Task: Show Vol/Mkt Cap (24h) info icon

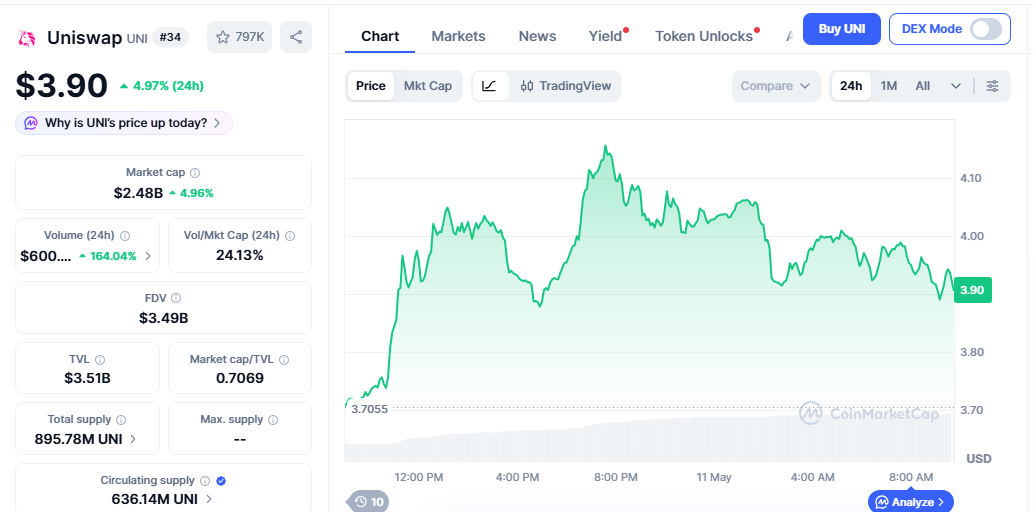Action: click(290, 235)
